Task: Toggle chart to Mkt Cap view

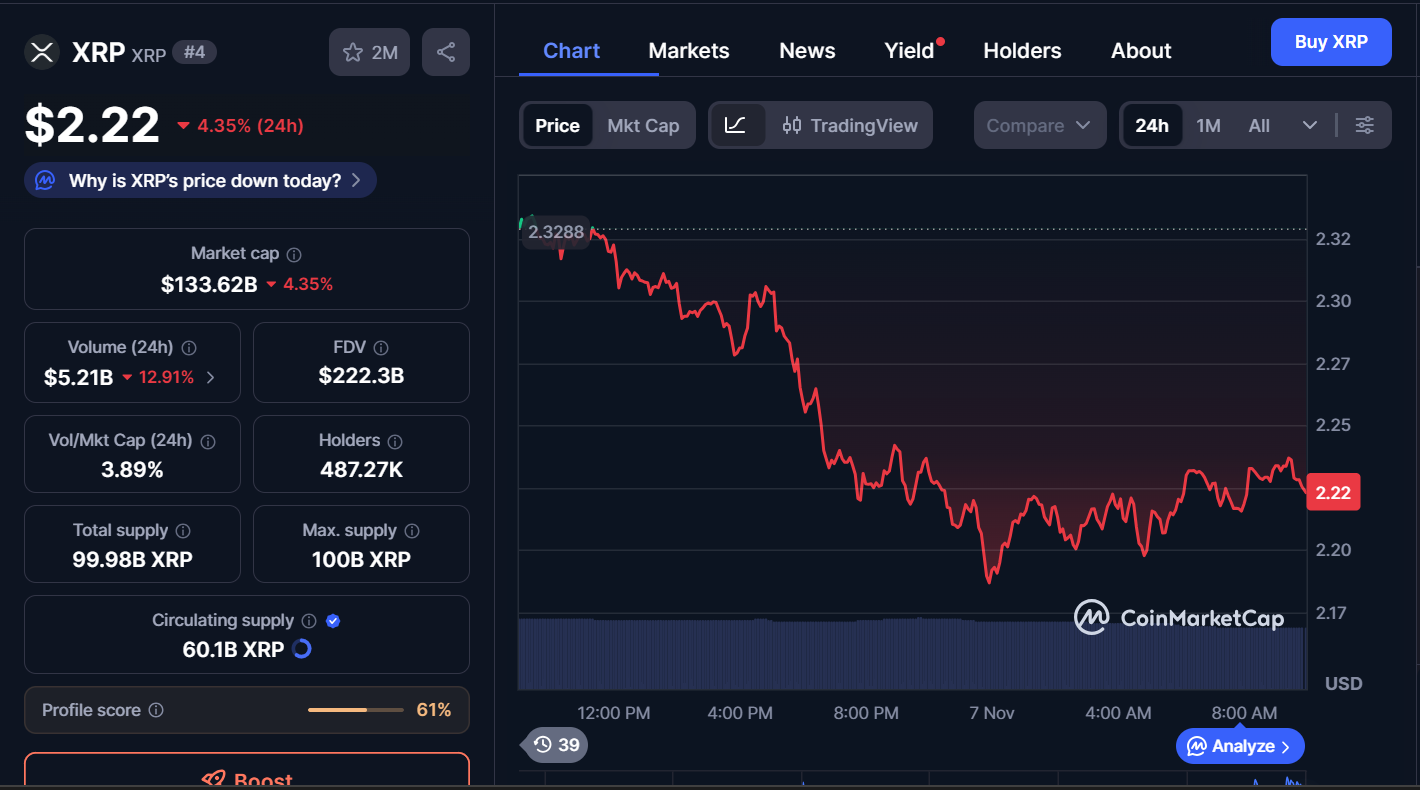Action: point(643,125)
